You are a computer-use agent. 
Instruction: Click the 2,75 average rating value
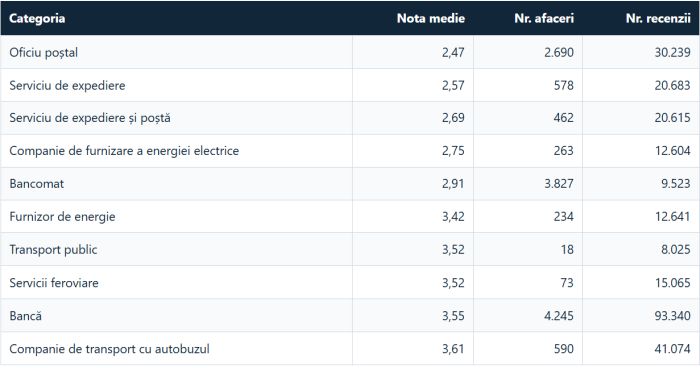[x=453, y=151]
